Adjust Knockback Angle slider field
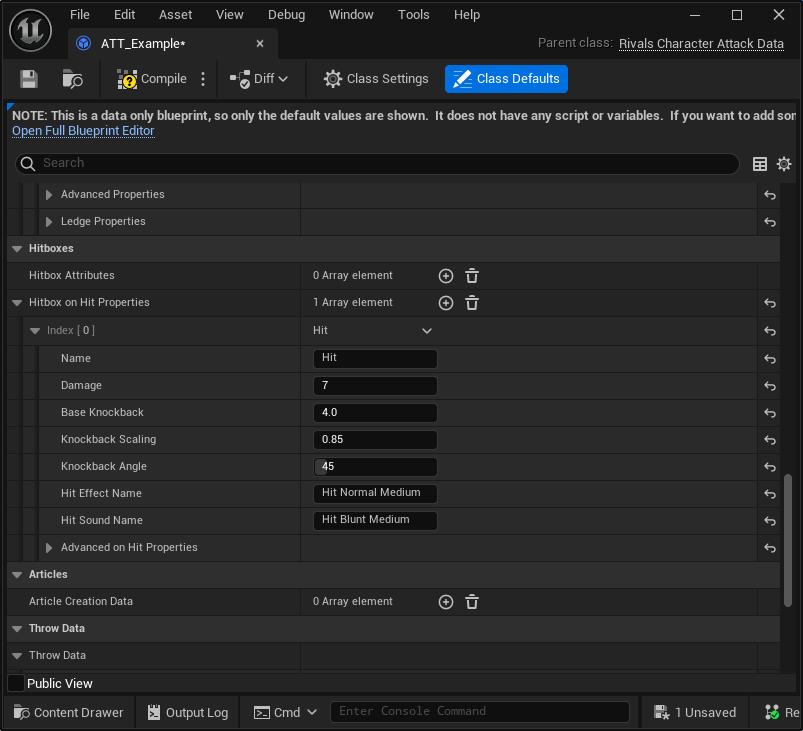 [x=375, y=467]
